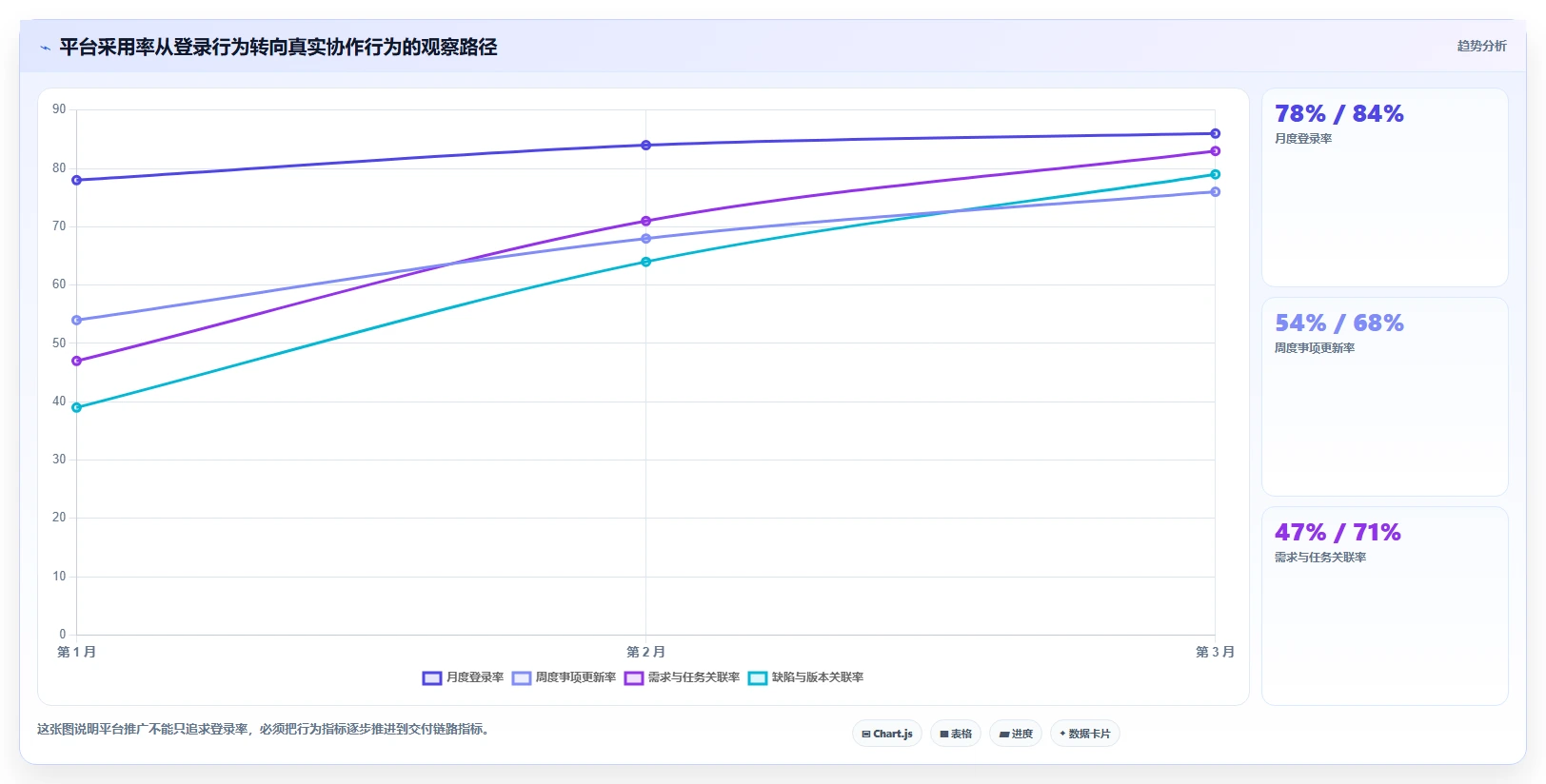Toggle the 周度事项更新率 legend item
Viewport: 1546px width, 784px height.
pos(564,677)
